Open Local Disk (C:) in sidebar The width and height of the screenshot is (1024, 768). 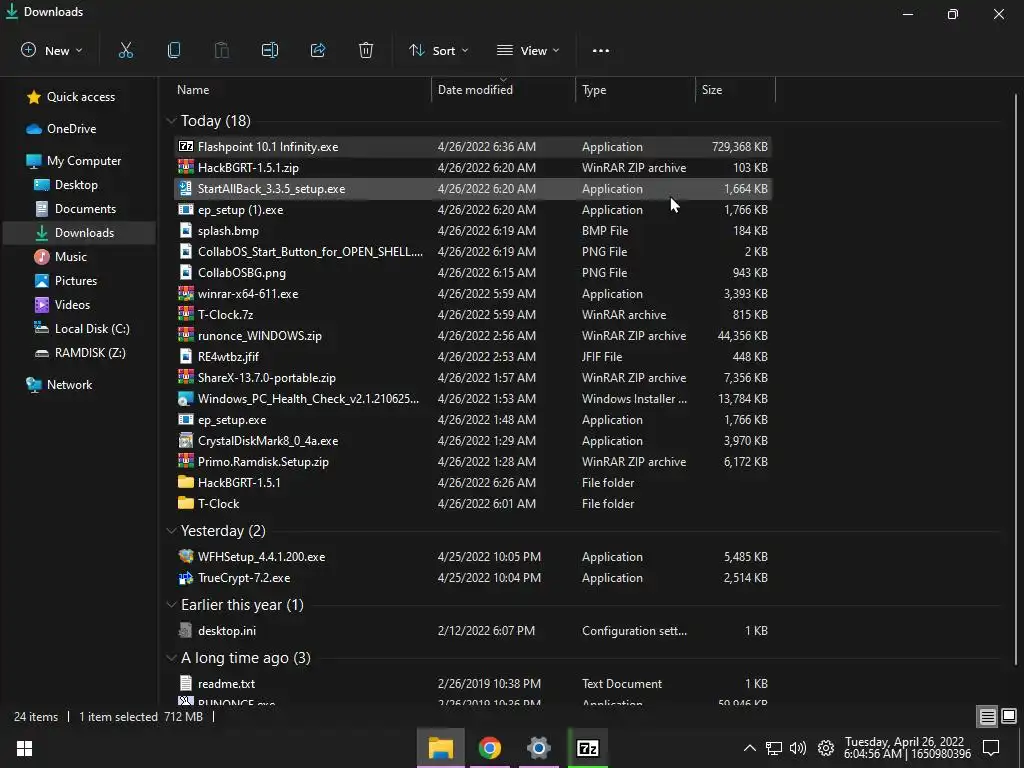point(82,328)
